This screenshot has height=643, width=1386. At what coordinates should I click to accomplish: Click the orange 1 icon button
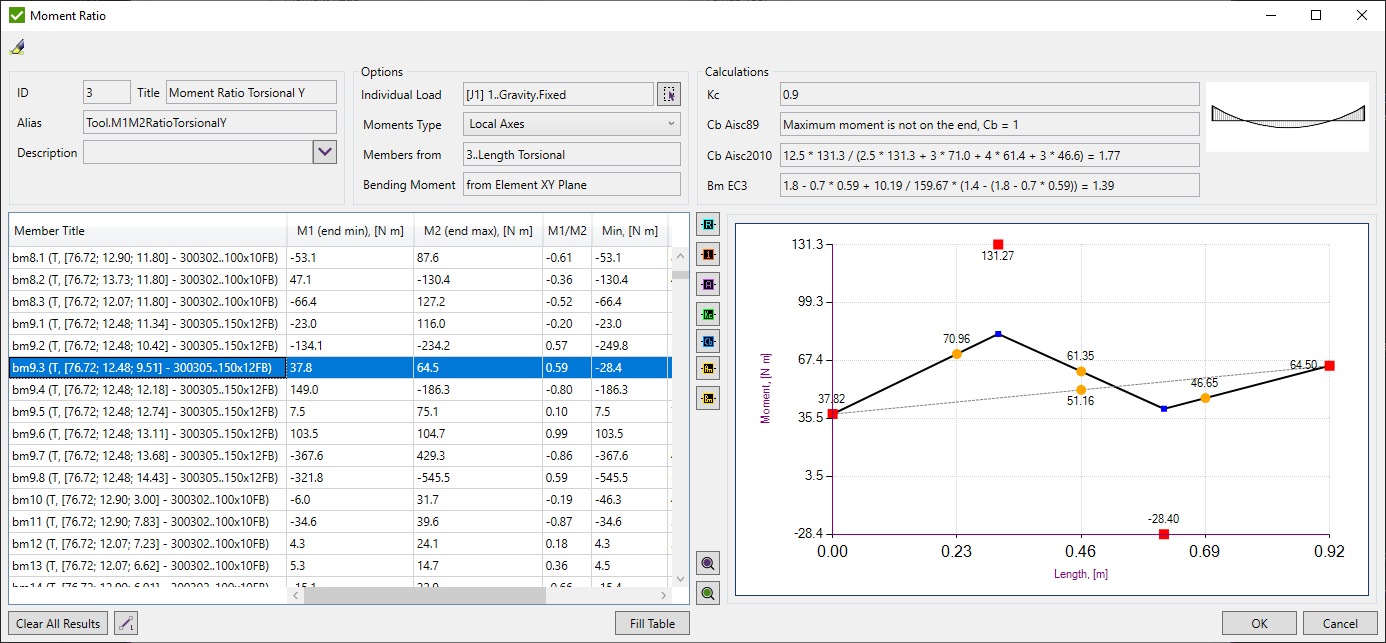pos(708,254)
